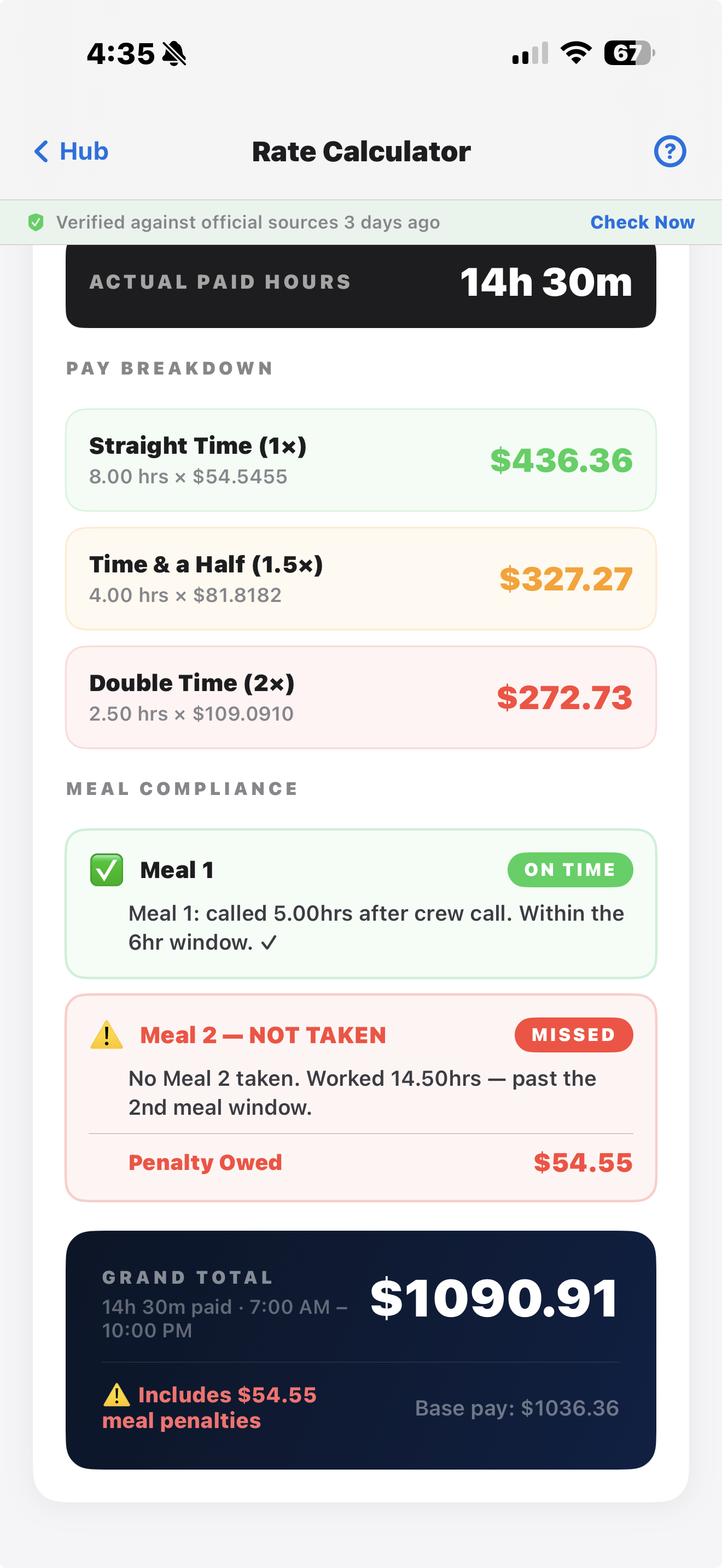Tap the Meal 2 warning triangle icon
This screenshot has width=722, height=1568.
(107, 1035)
